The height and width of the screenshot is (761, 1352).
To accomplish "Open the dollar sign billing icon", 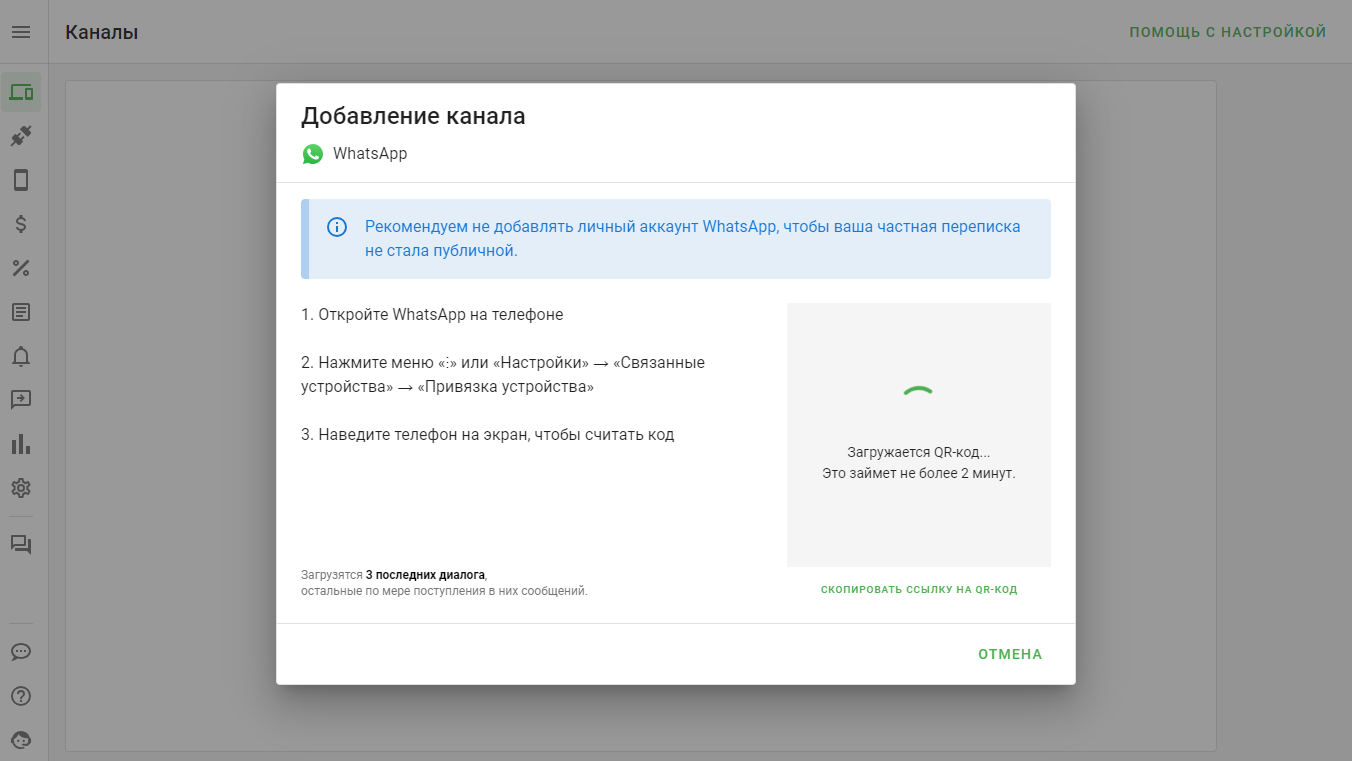I will [x=21, y=224].
